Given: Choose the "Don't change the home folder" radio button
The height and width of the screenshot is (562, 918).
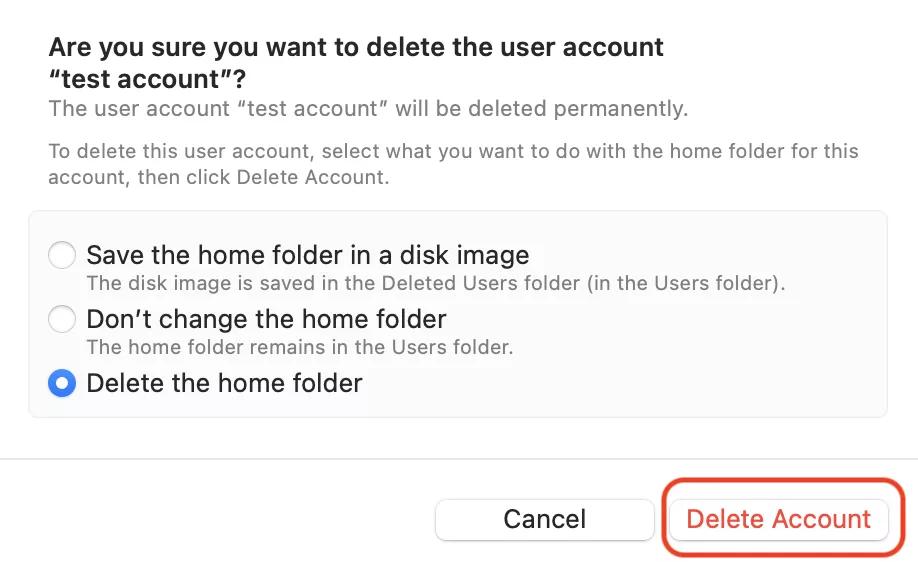Looking at the screenshot, I should point(62,320).
